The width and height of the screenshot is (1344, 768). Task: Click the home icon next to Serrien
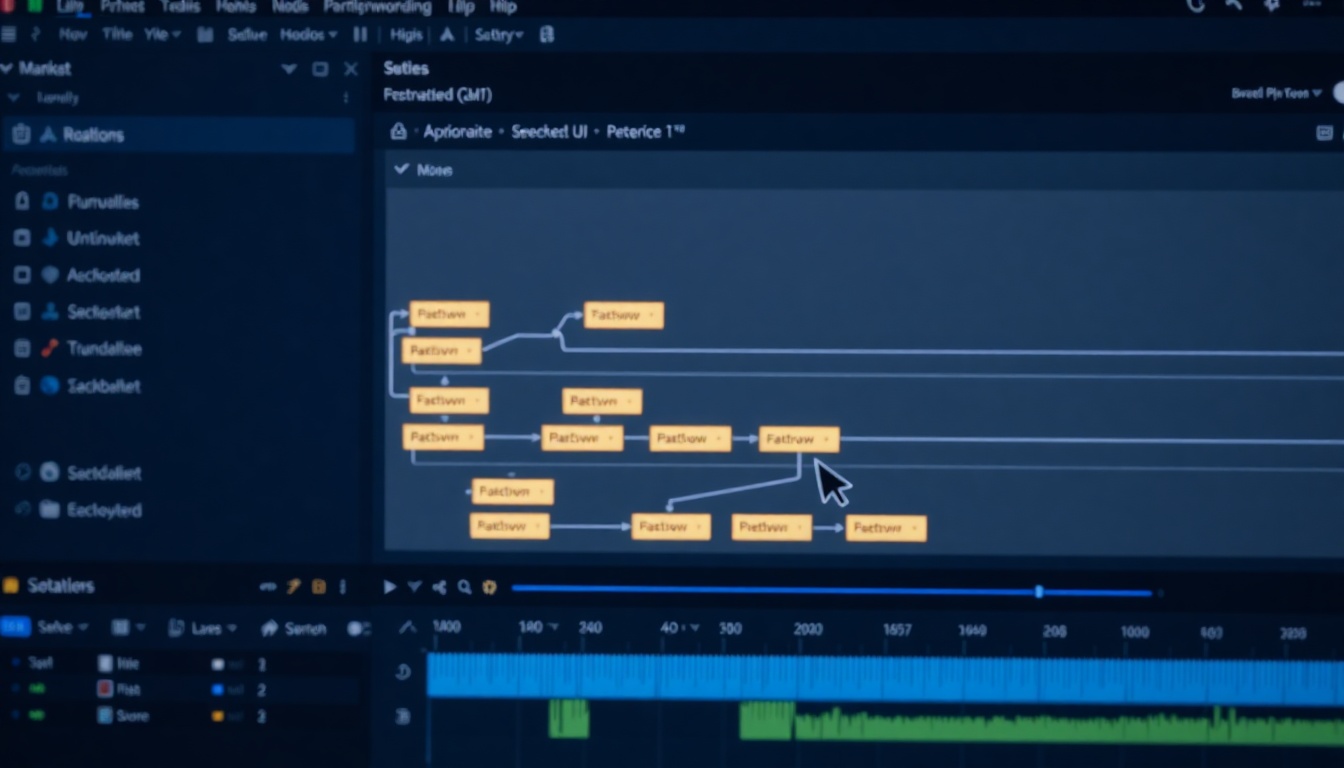269,628
